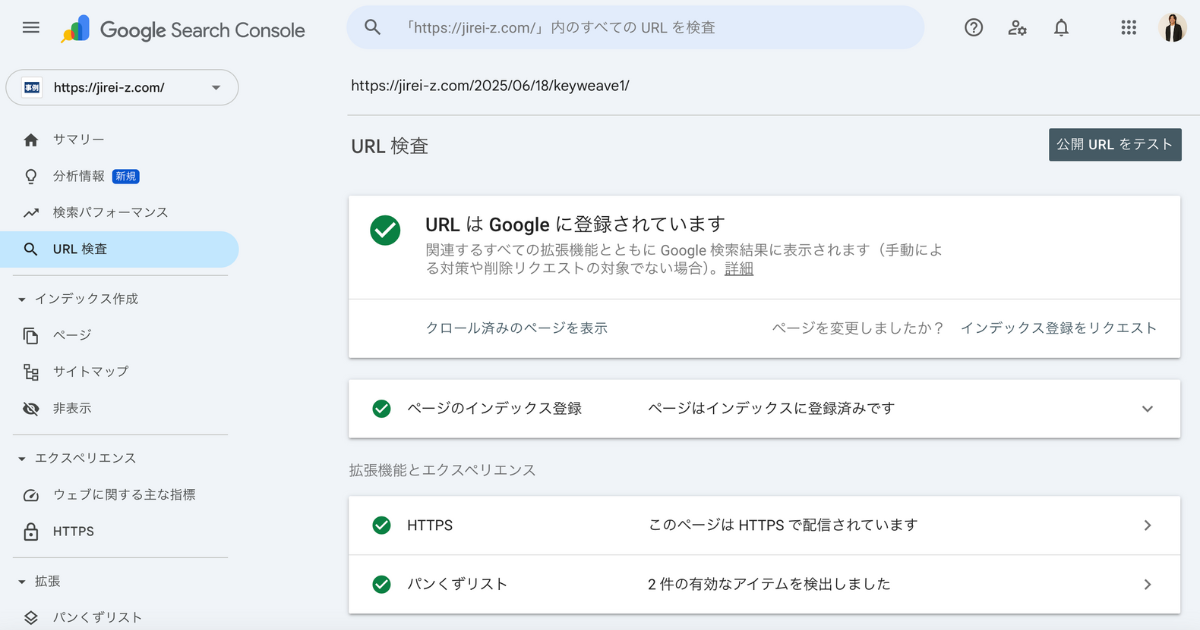Open the hamburger main menu
Screen dimensions: 1200x630
pyautogui.click(x=31, y=28)
